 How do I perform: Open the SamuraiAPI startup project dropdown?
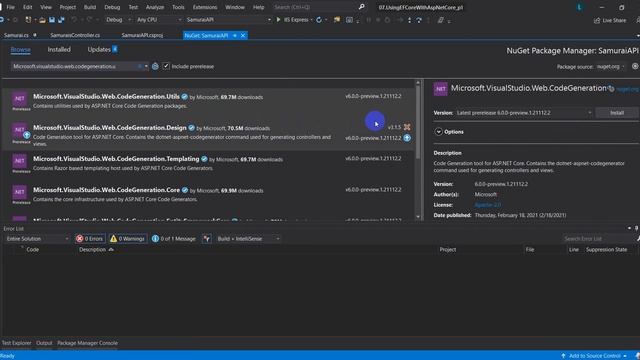(x=229, y=20)
